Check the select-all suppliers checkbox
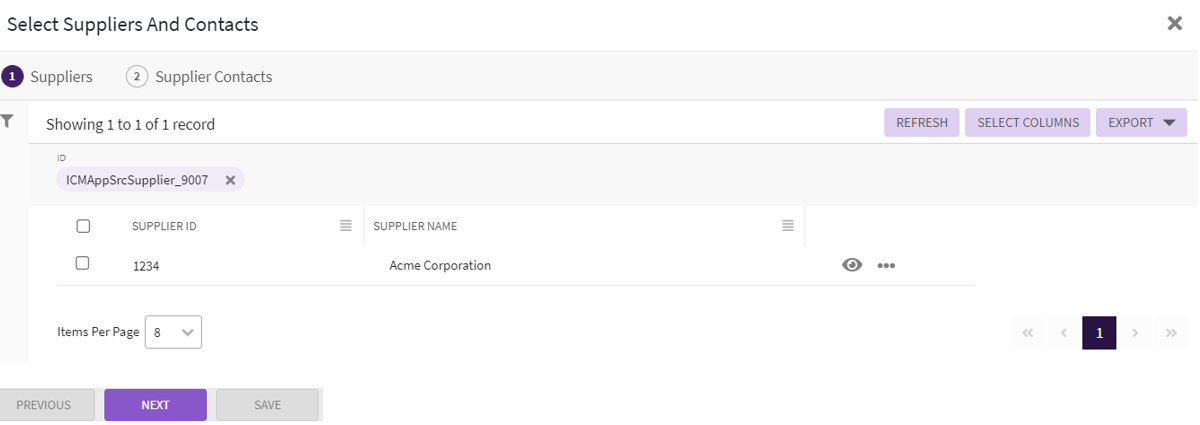The image size is (1200, 425). pos(83,226)
